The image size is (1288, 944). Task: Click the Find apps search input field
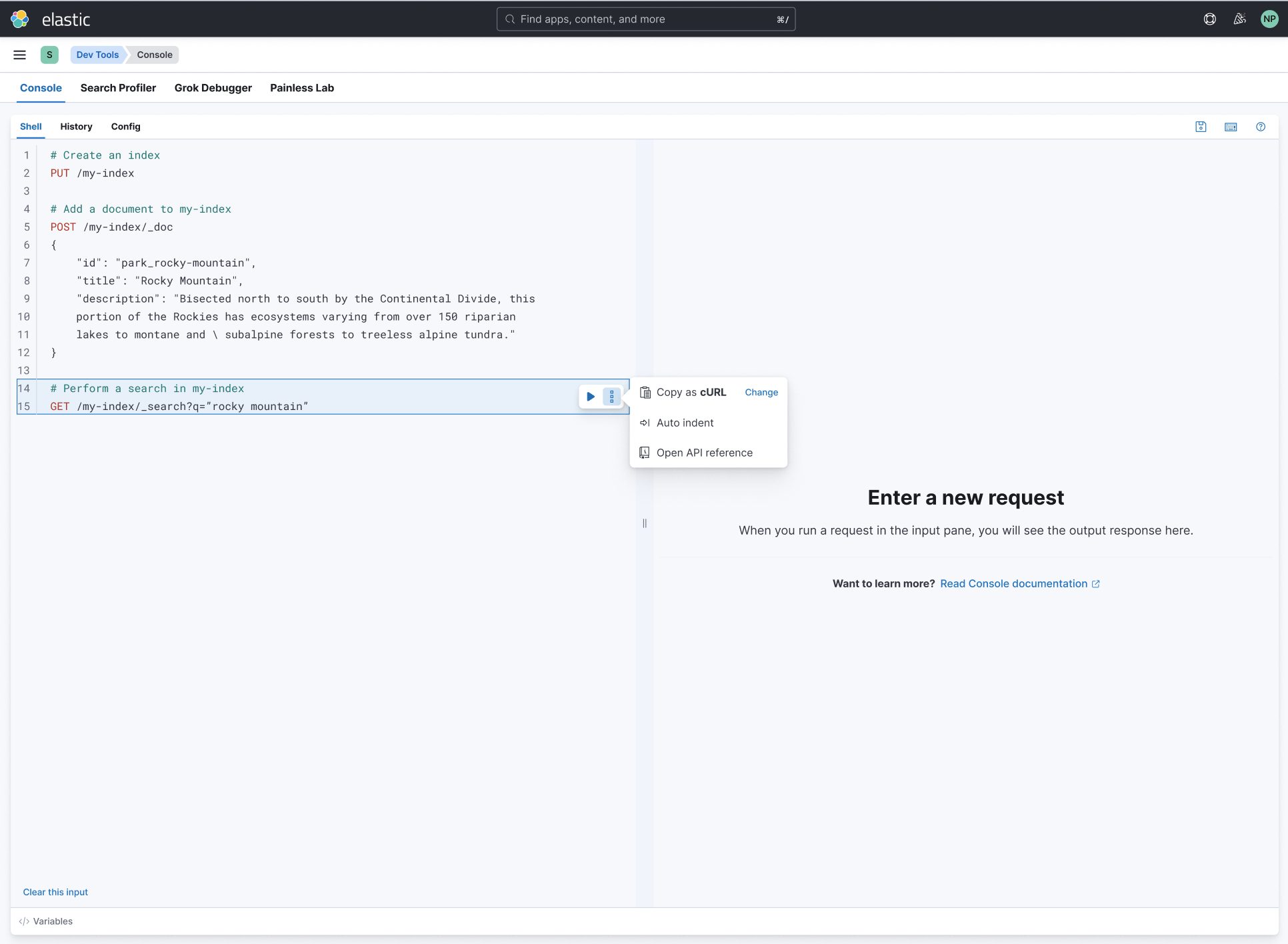[645, 18]
